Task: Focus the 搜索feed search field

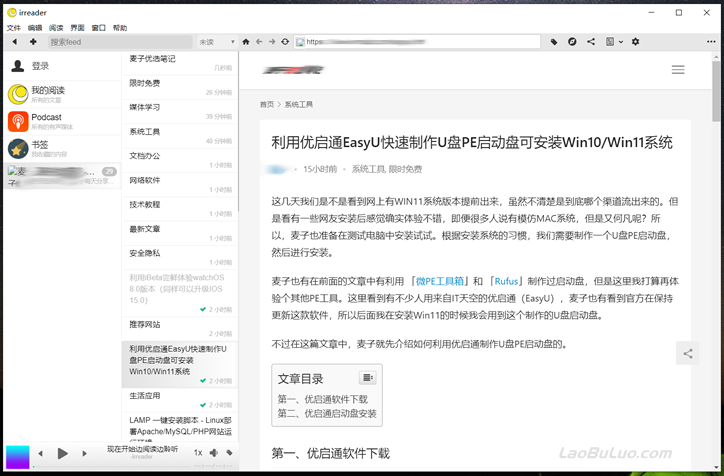Action: (x=120, y=42)
